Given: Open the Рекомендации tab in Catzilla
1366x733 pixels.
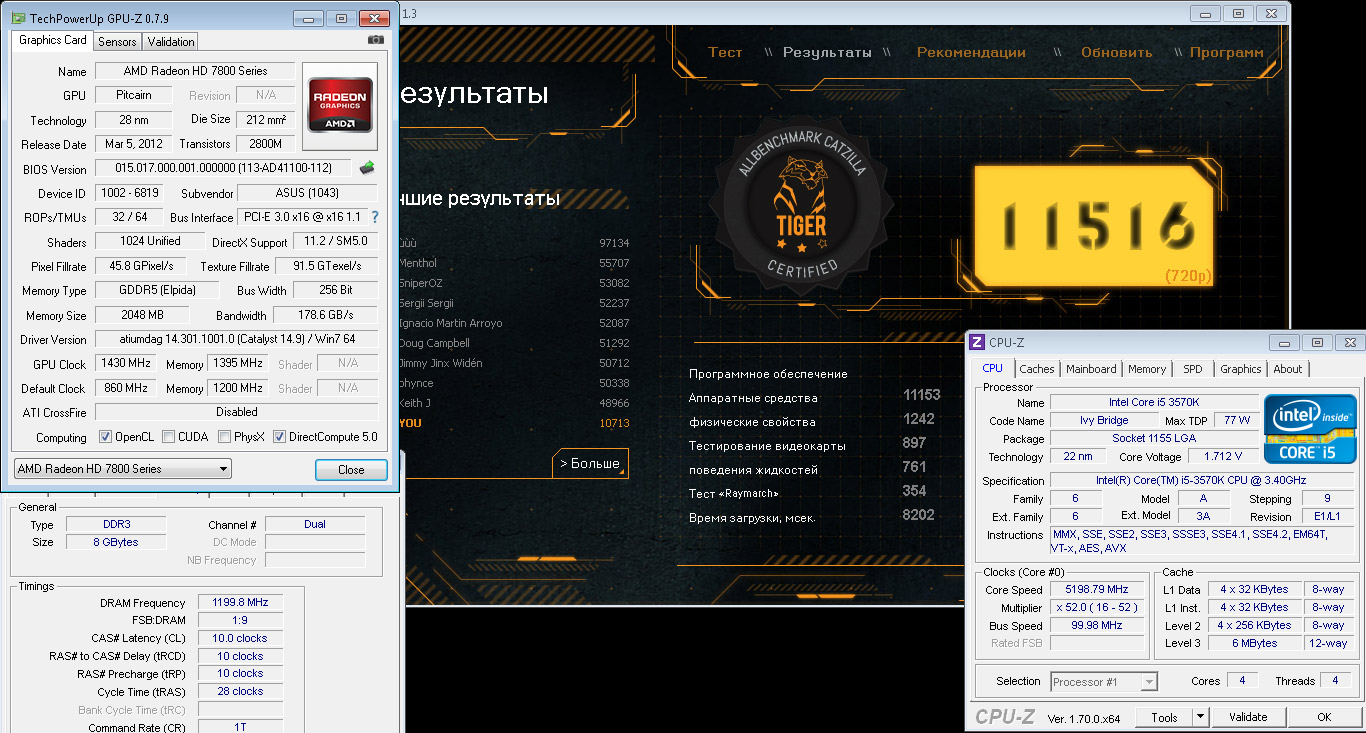Looking at the screenshot, I should [x=971, y=52].
